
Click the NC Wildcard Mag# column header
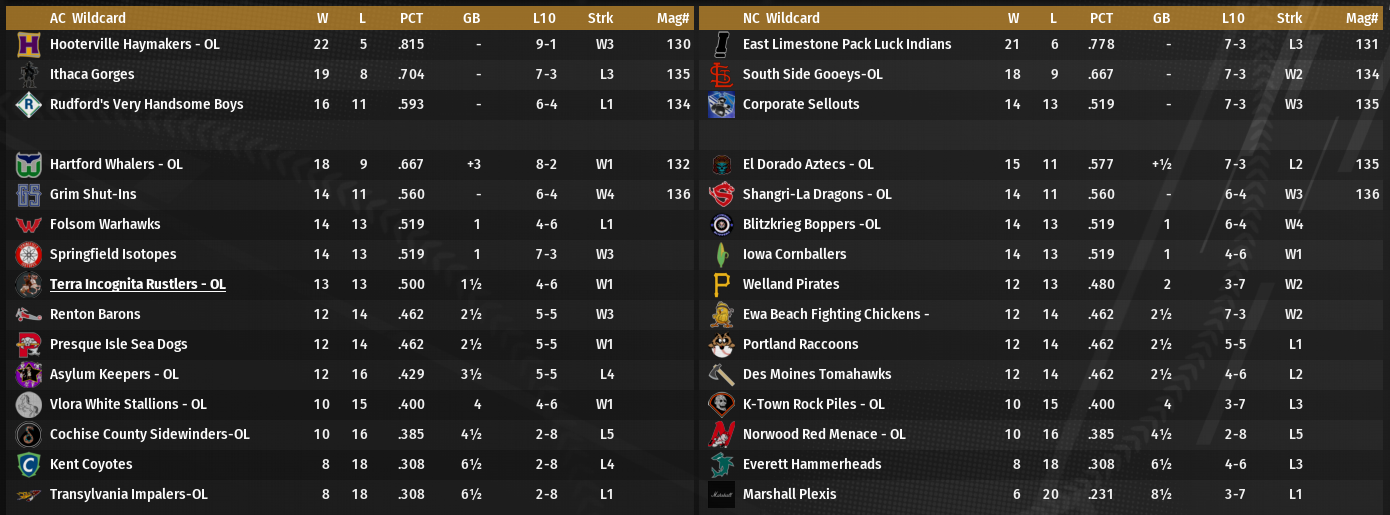coord(1362,18)
